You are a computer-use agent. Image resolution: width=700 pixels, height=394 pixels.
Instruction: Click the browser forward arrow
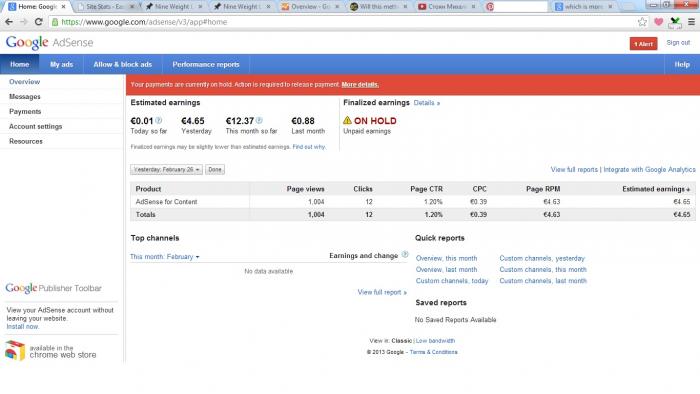[24, 22]
